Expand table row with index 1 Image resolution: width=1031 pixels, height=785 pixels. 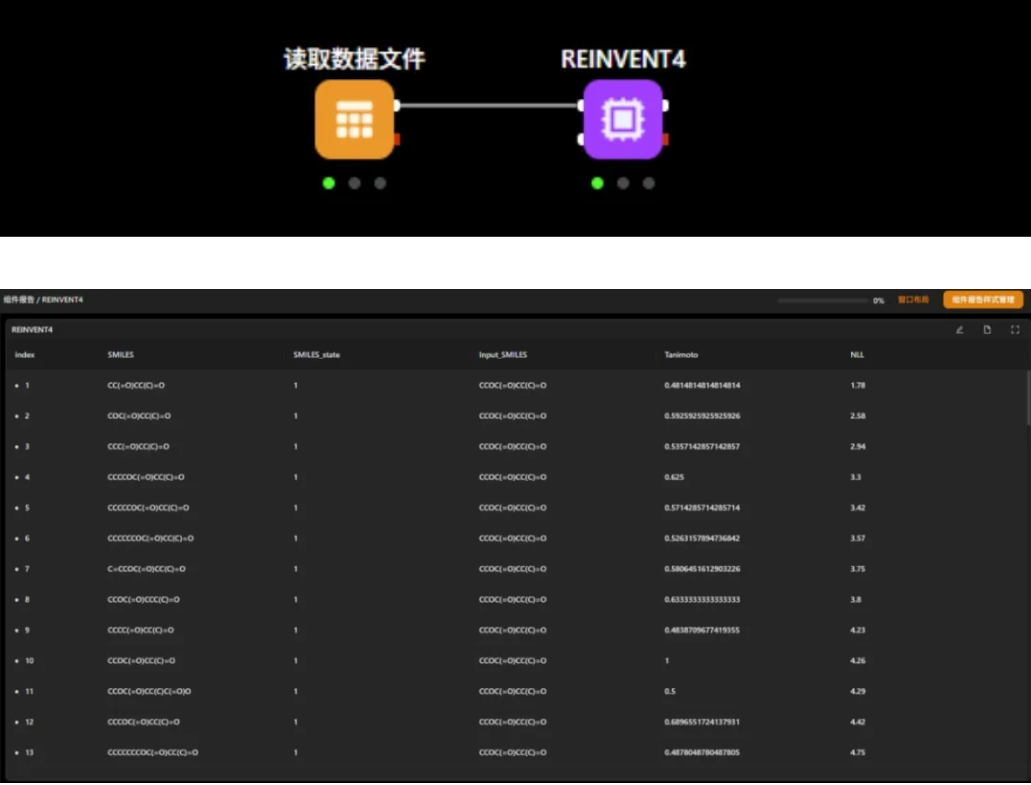(17, 385)
